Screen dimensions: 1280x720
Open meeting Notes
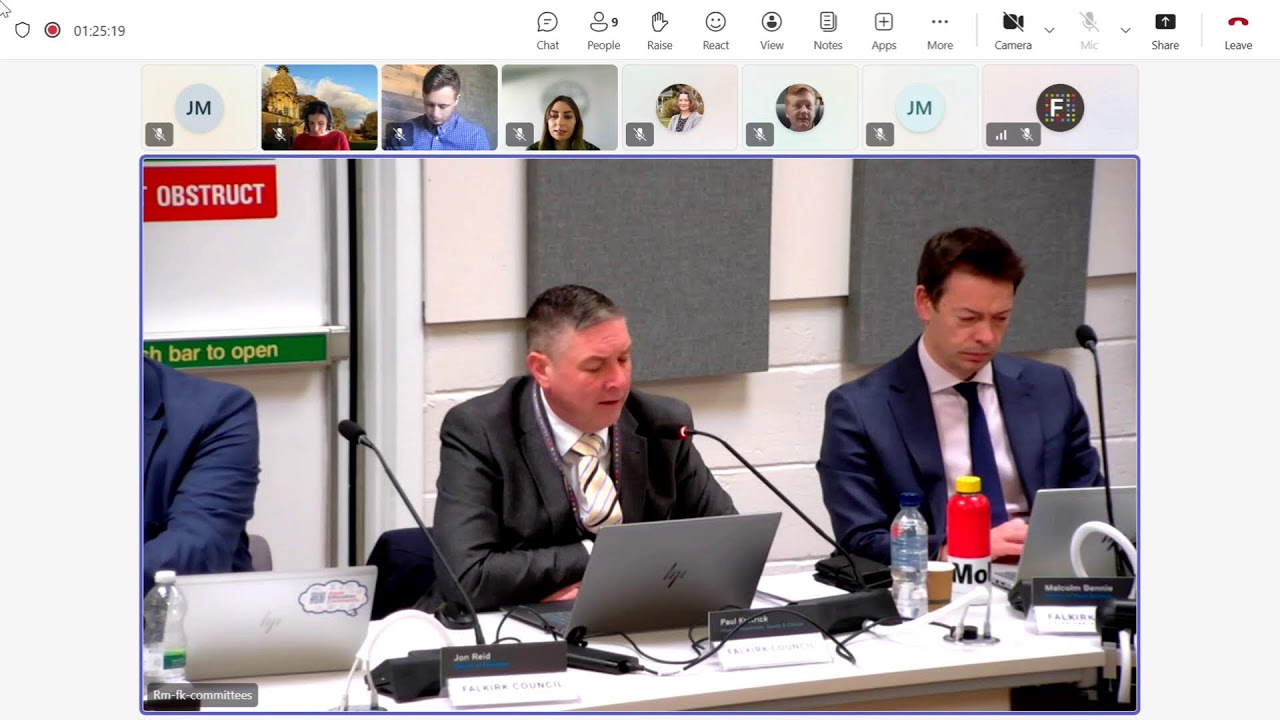[827, 31]
